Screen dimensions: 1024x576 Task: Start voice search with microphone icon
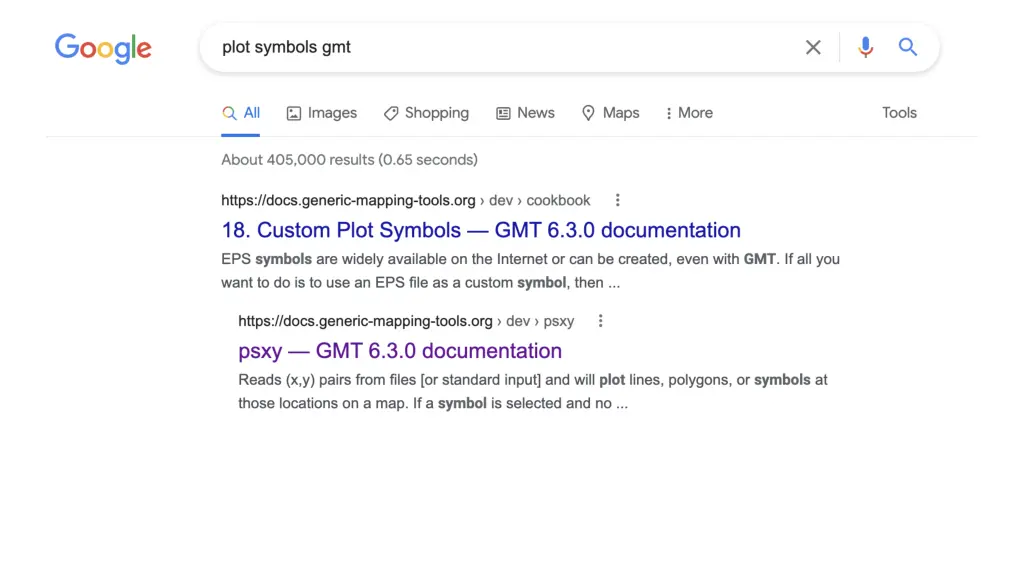(865, 47)
